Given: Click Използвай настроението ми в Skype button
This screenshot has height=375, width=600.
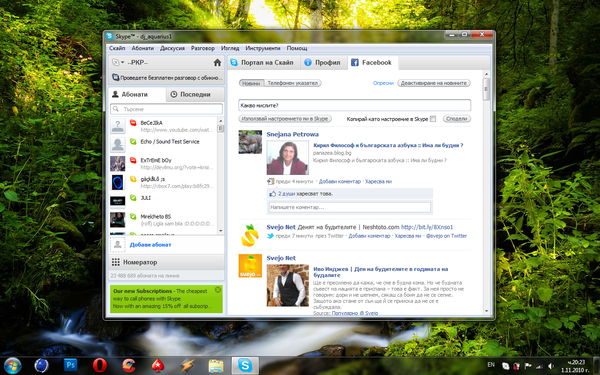Looking at the screenshot, I should 285,119.
